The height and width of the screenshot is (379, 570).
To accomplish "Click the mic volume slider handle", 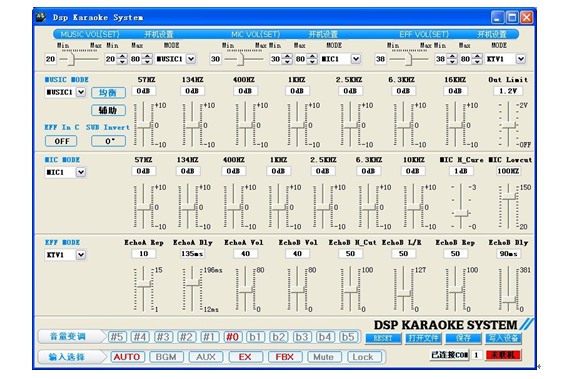I will pyautogui.click(x=240, y=59).
